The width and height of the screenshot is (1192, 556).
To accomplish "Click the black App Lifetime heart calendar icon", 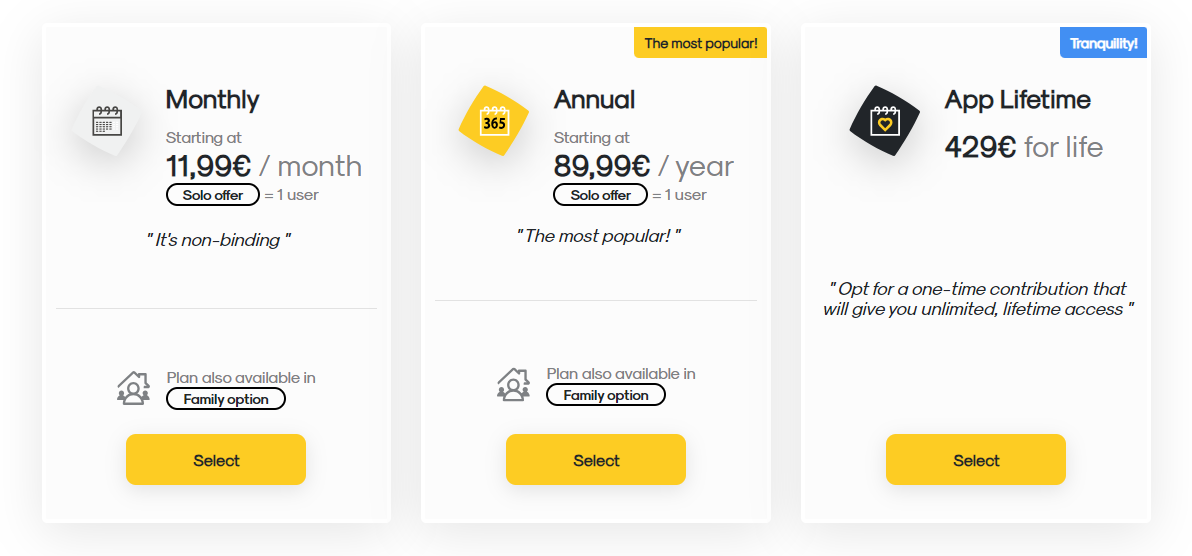I will click(x=885, y=121).
